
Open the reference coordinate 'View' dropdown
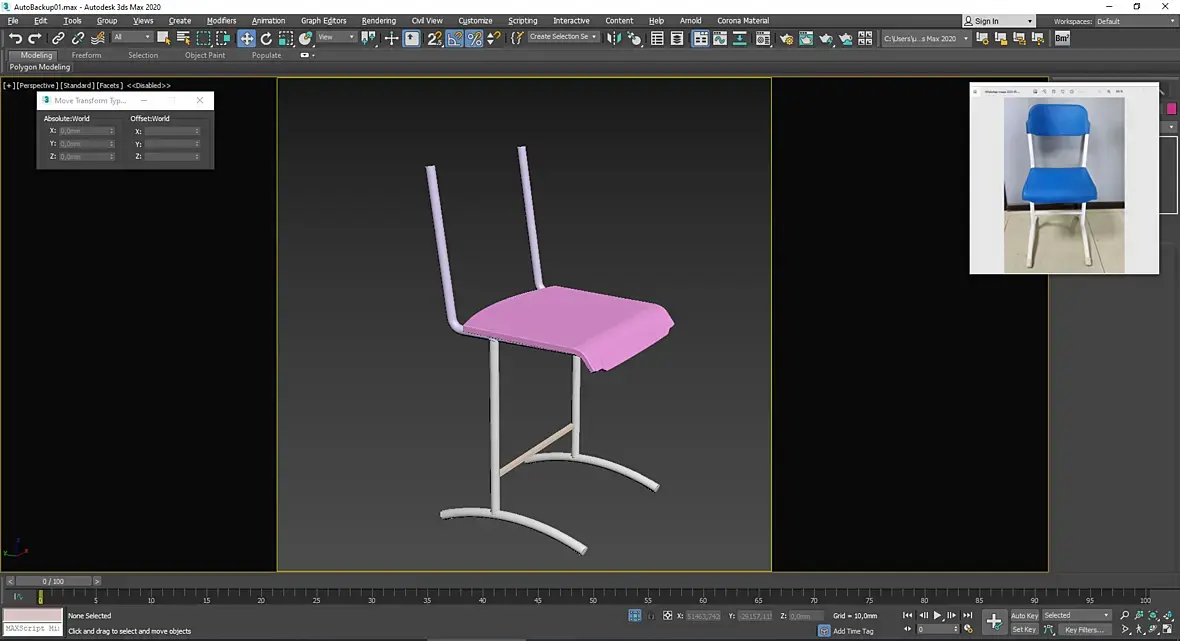336,38
